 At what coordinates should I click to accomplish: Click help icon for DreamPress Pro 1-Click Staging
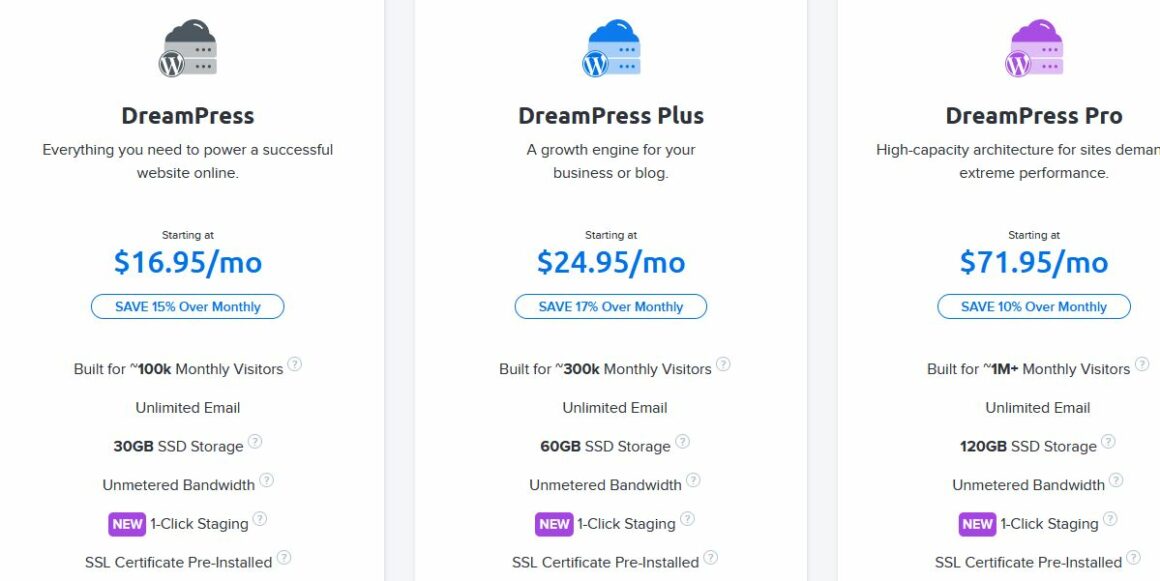pyautogui.click(x=1110, y=519)
